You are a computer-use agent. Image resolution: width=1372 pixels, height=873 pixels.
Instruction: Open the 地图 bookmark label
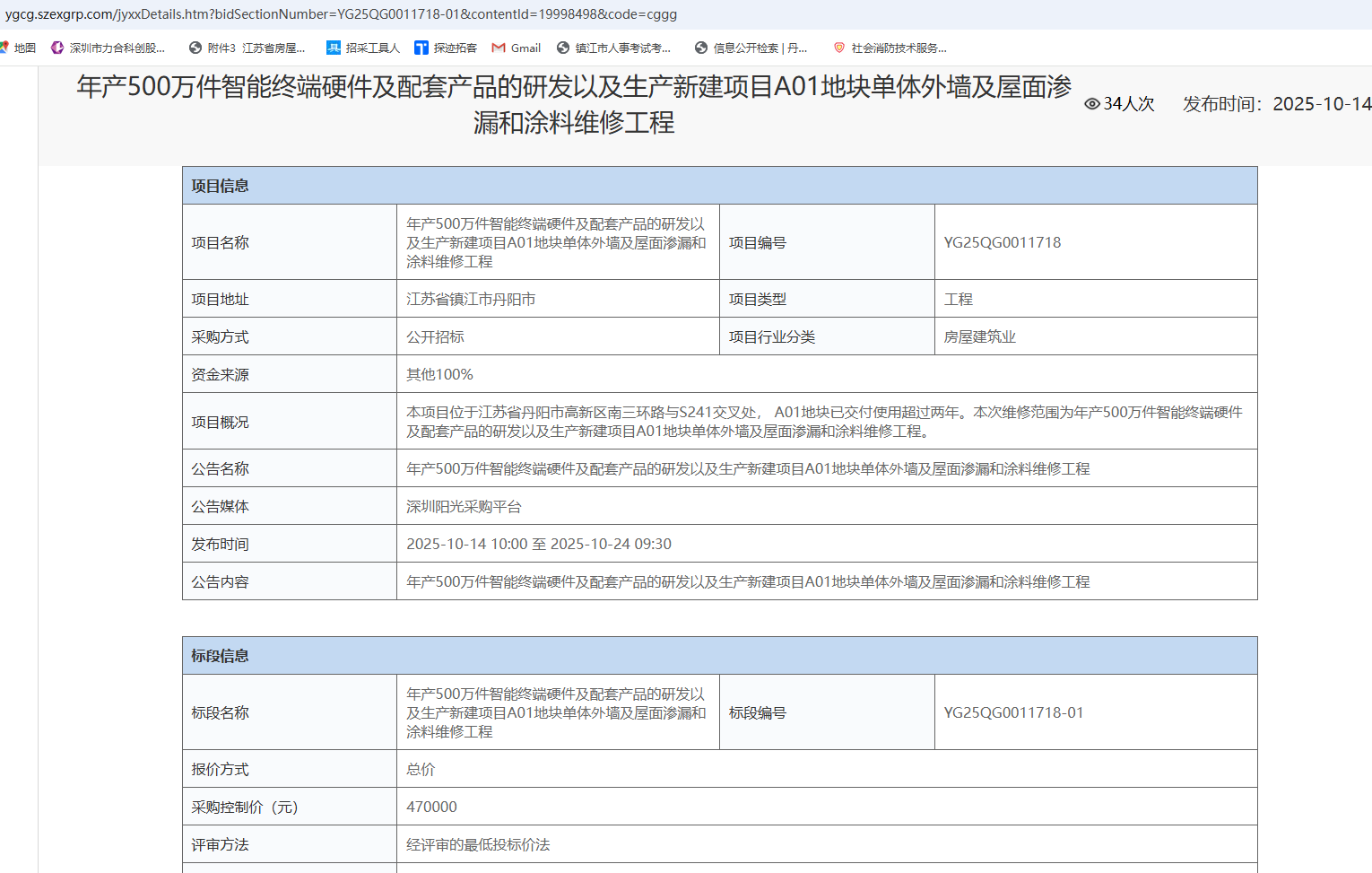coord(23,47)
